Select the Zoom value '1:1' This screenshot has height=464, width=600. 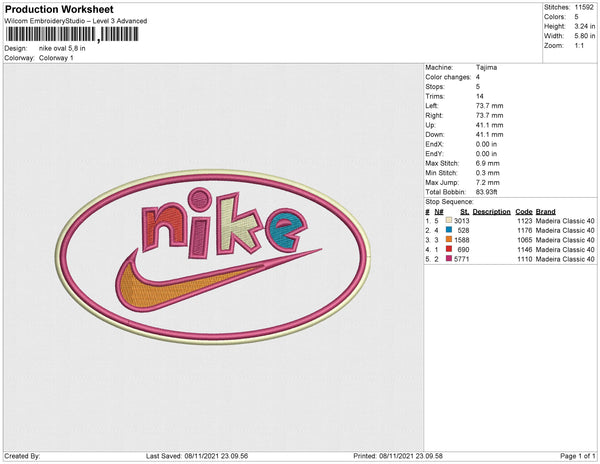point(579,46)
